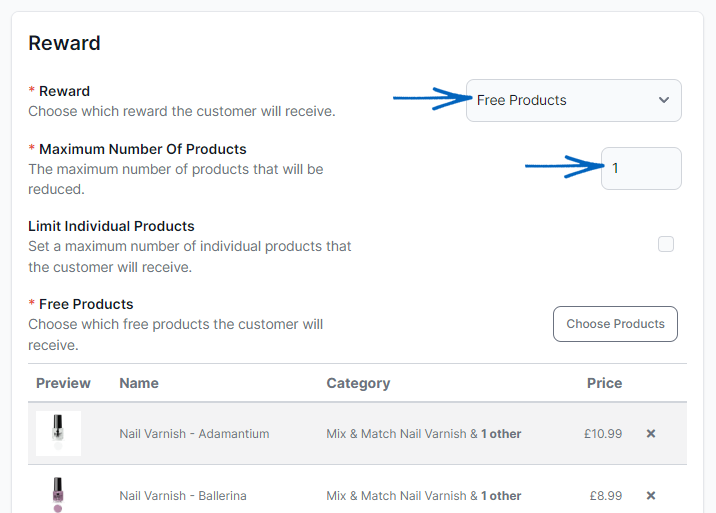Open the Reward type dropdown
Viewport: 716px width, 513px height.
pyautogui.click(x=573, y=100)
